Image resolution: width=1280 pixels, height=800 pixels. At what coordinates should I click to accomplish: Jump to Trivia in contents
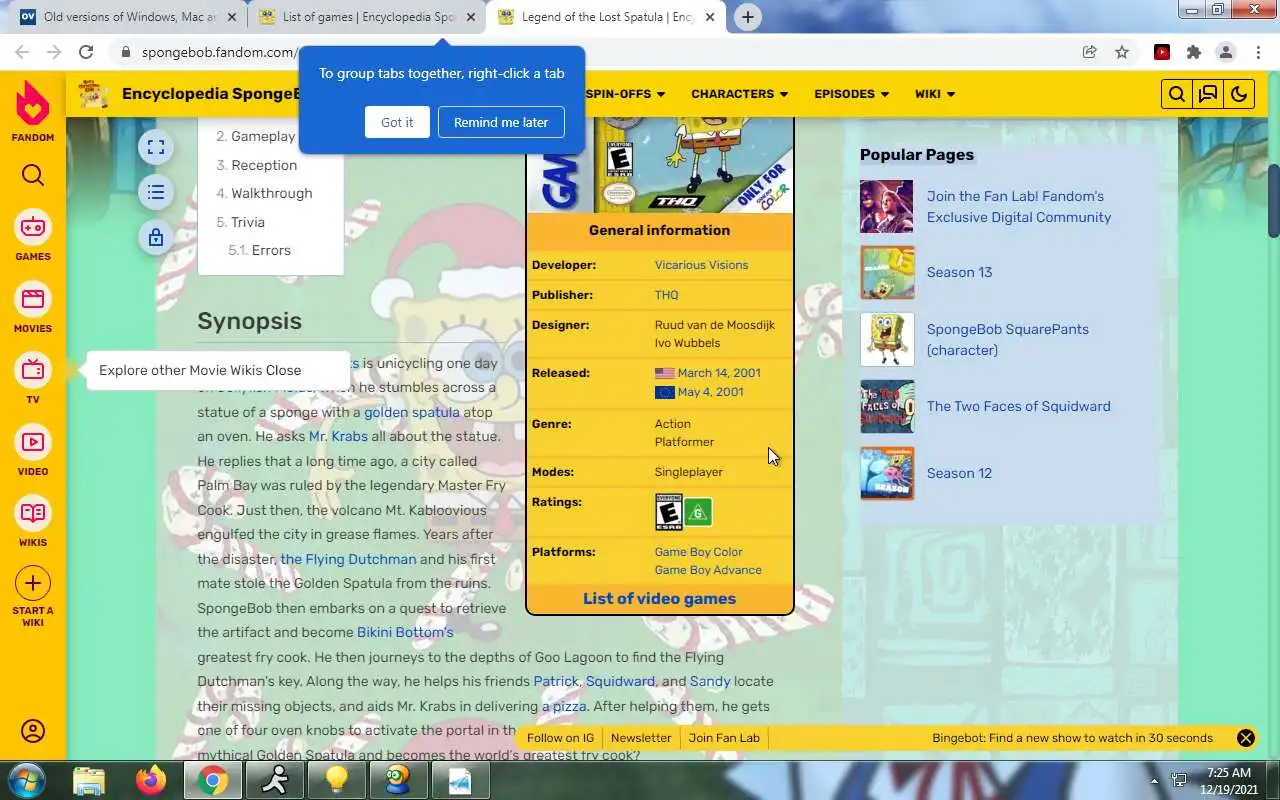248,222
